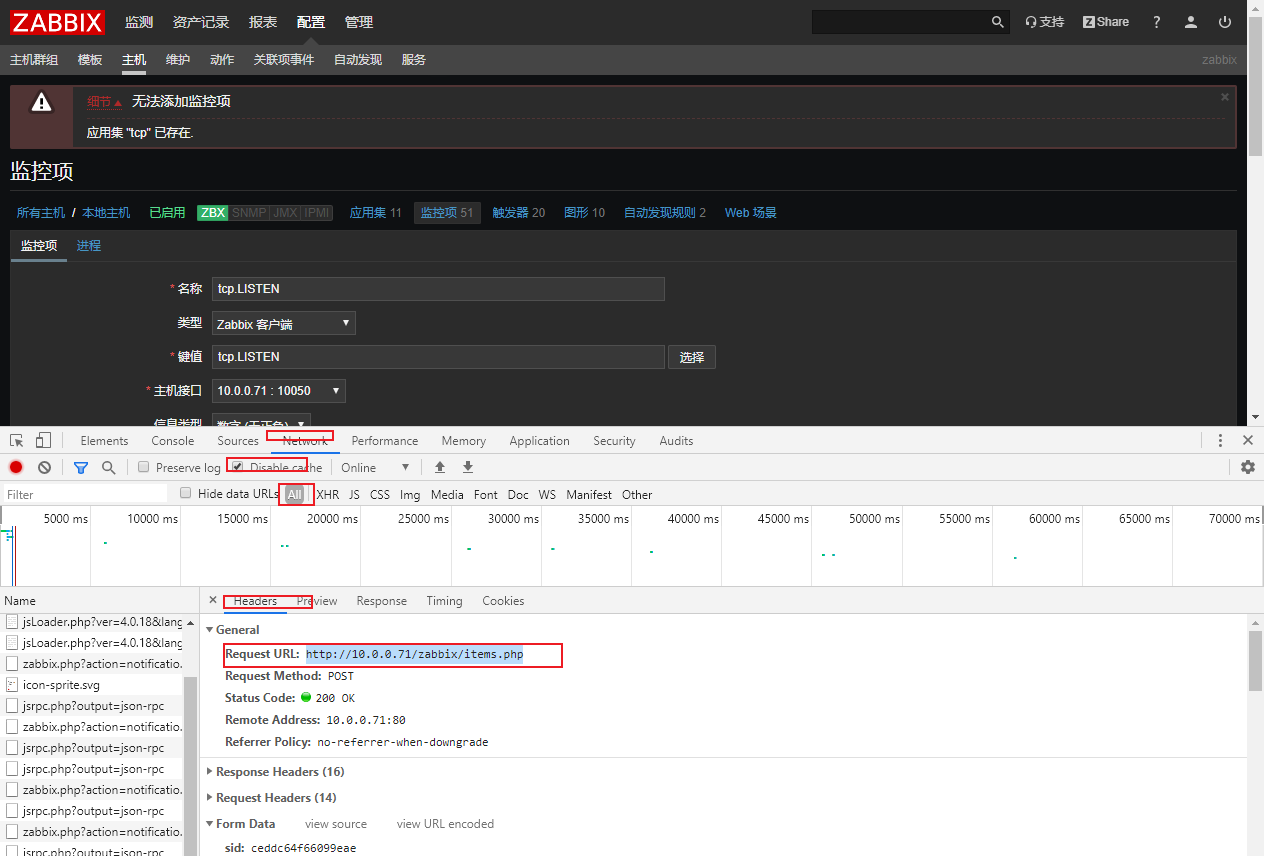Close the request details pane
Screen dimensions: 1264x856
(x=212, y=601)
